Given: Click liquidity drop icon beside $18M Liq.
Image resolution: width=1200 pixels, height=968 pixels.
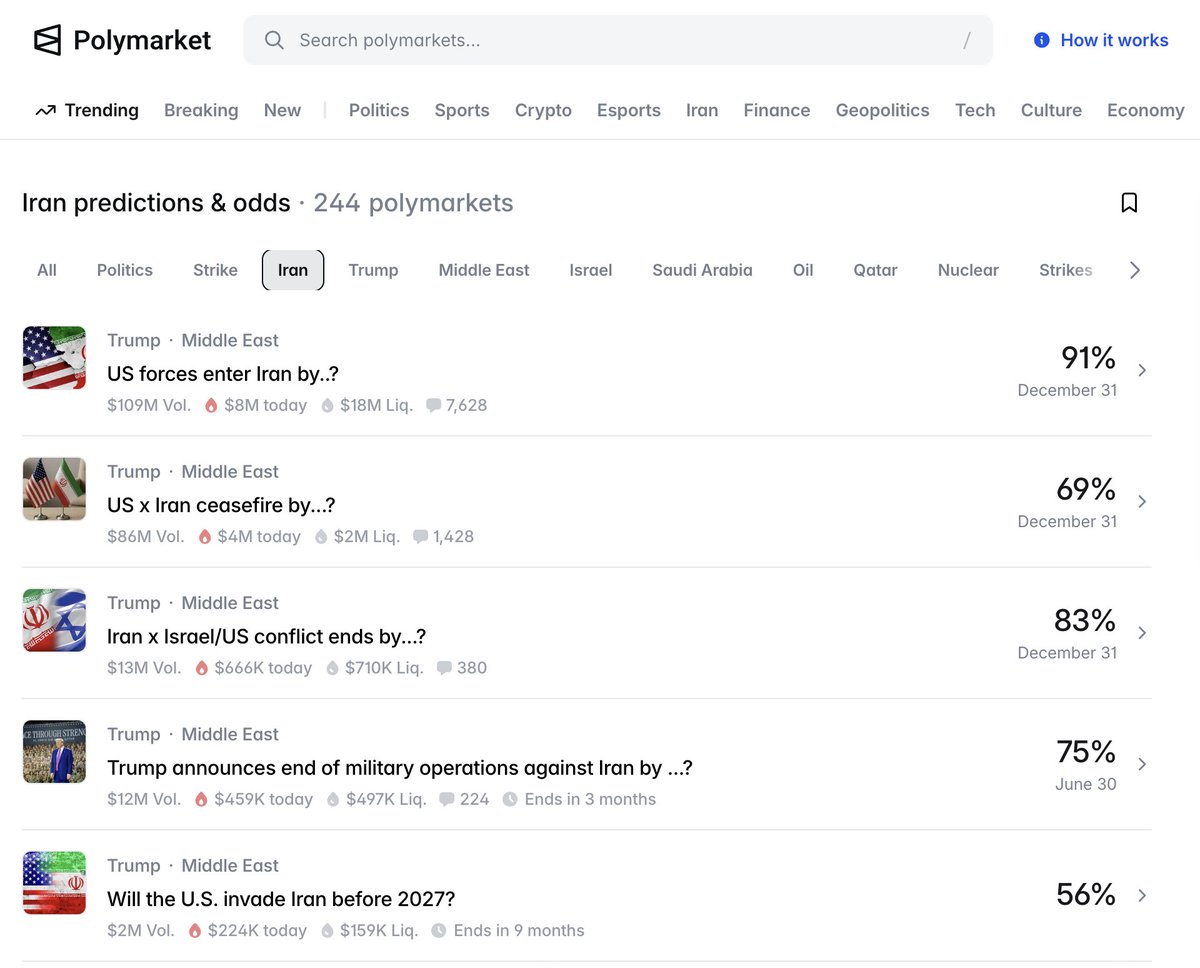Looking at the screenshot, I should (x=327, y=405).
